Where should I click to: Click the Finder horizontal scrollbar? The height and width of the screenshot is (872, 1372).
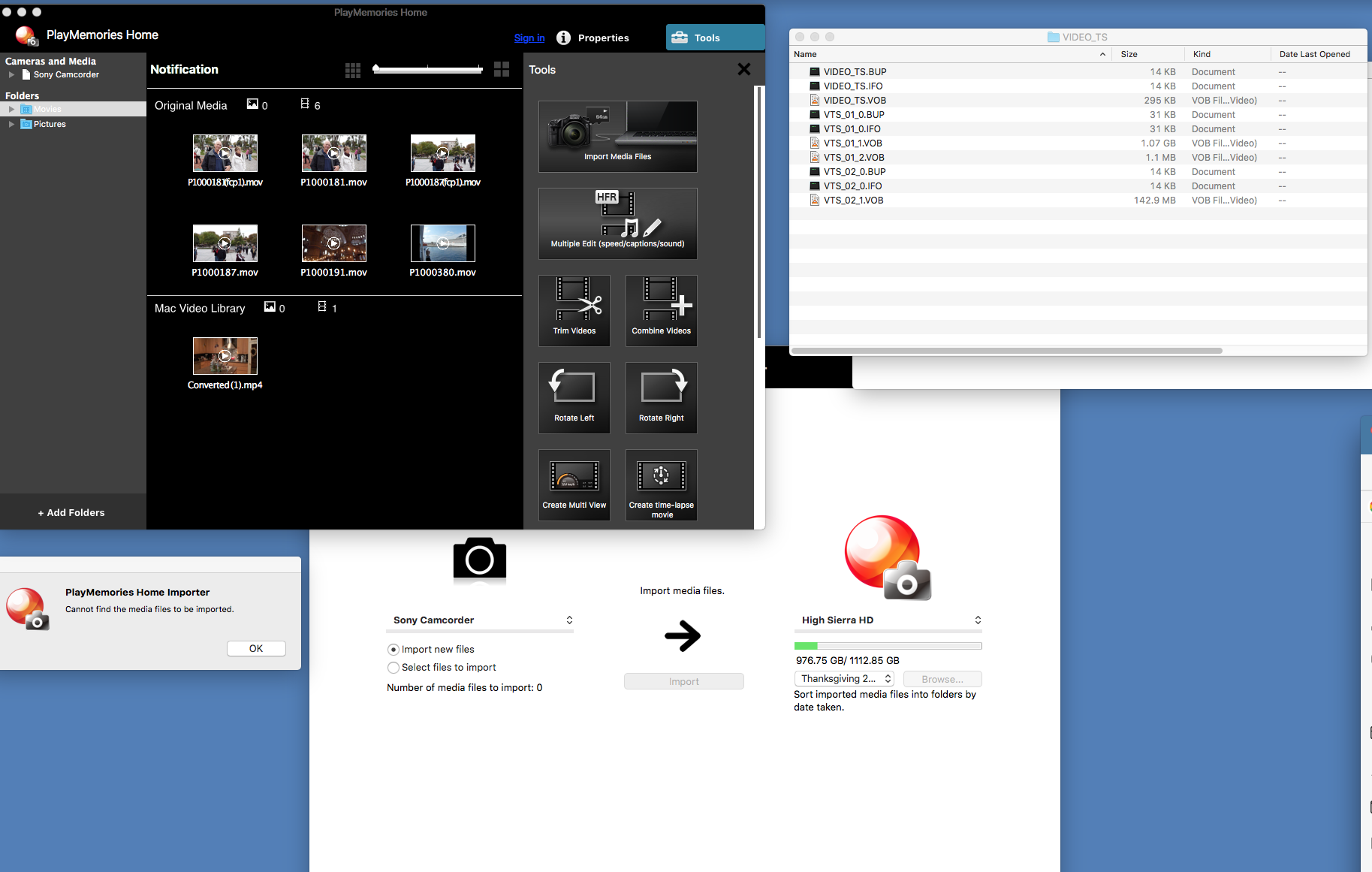point(1006,351)
